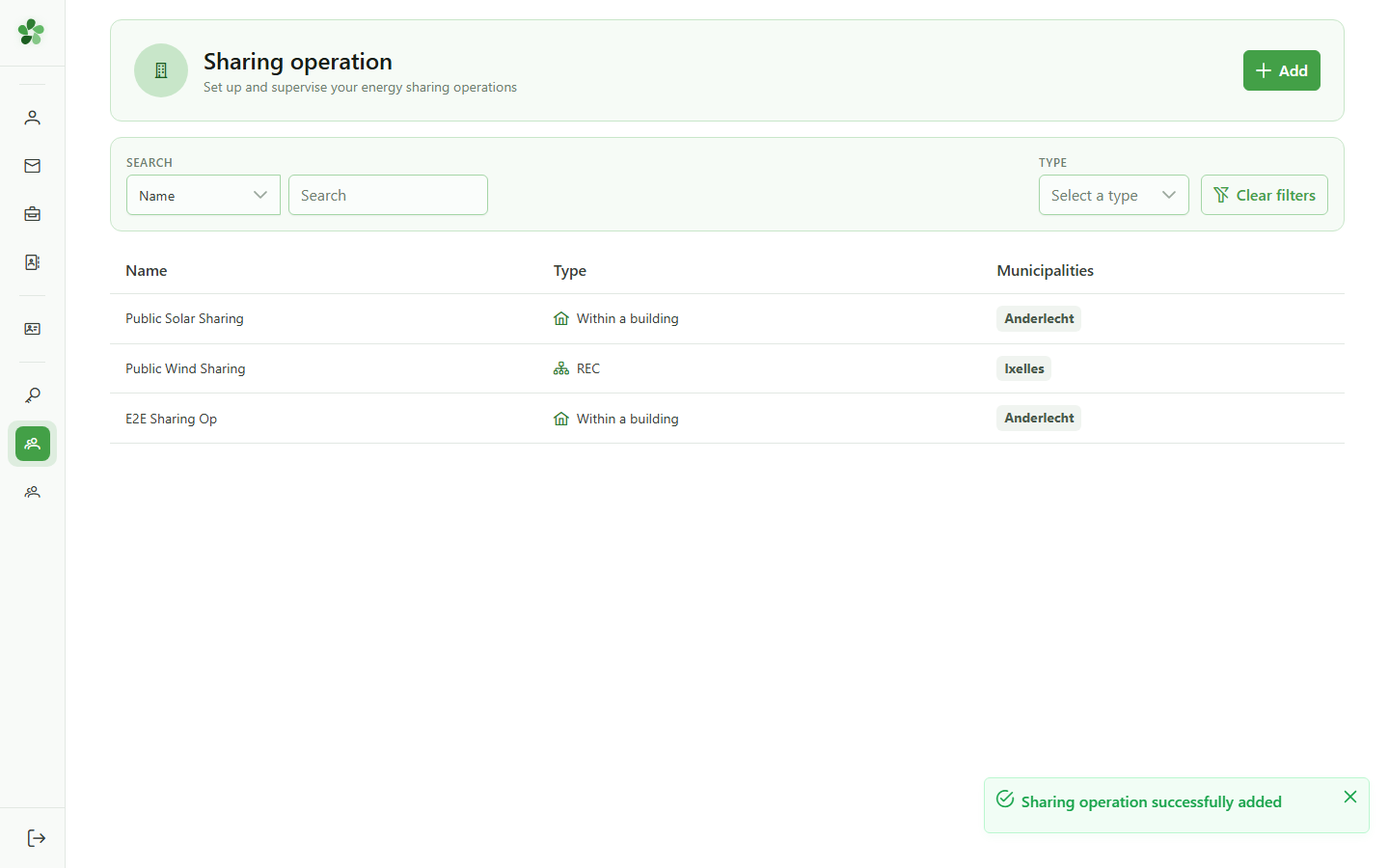The height and width of the screenshot is (868, 1389).
Task: Open the Select a type dropdown
Action: pos(1113,195)
